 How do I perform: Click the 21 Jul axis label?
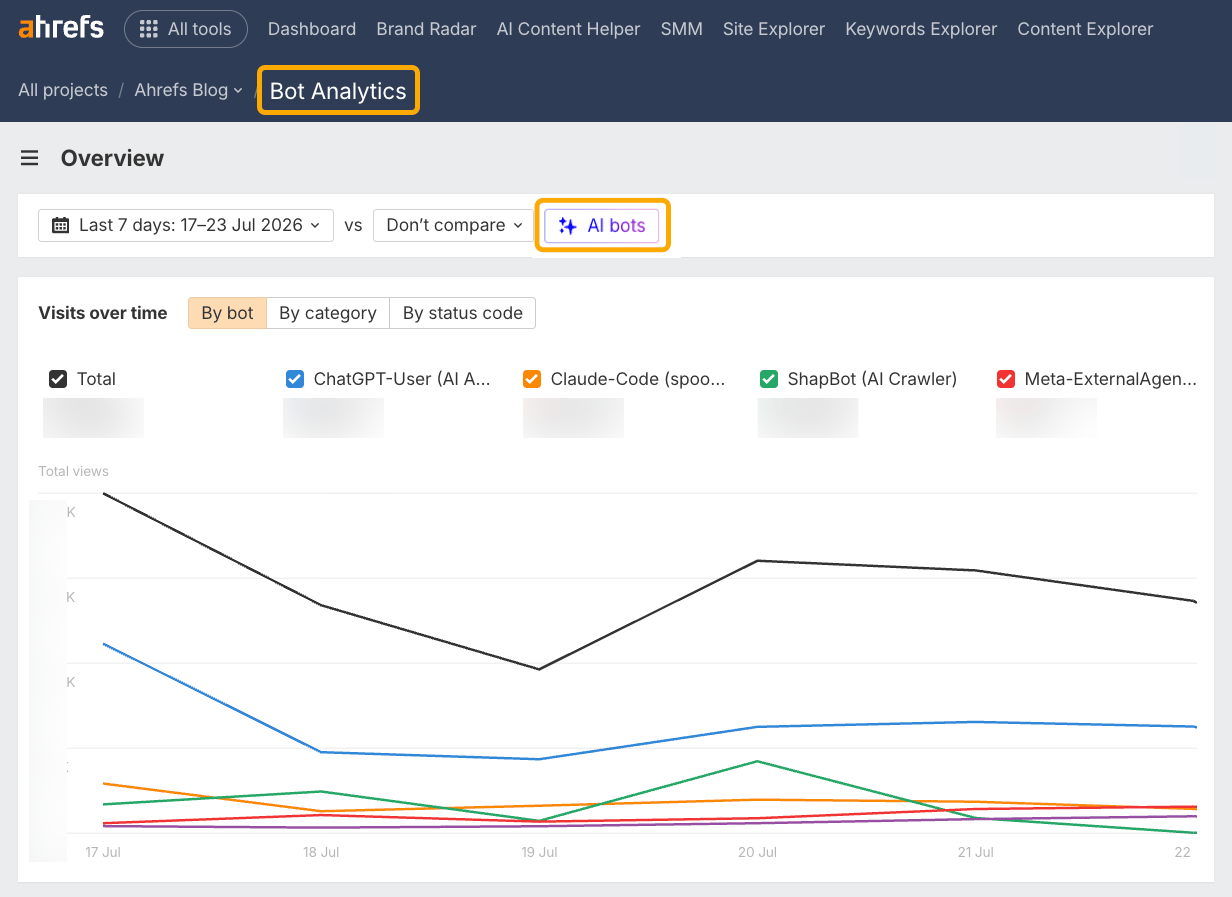click(x=975, y=853)
